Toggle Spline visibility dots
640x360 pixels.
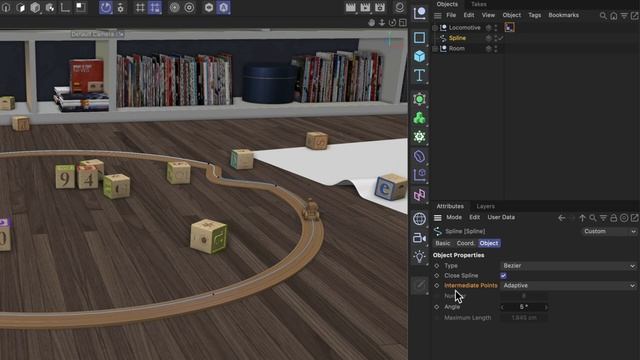point(496,38)
